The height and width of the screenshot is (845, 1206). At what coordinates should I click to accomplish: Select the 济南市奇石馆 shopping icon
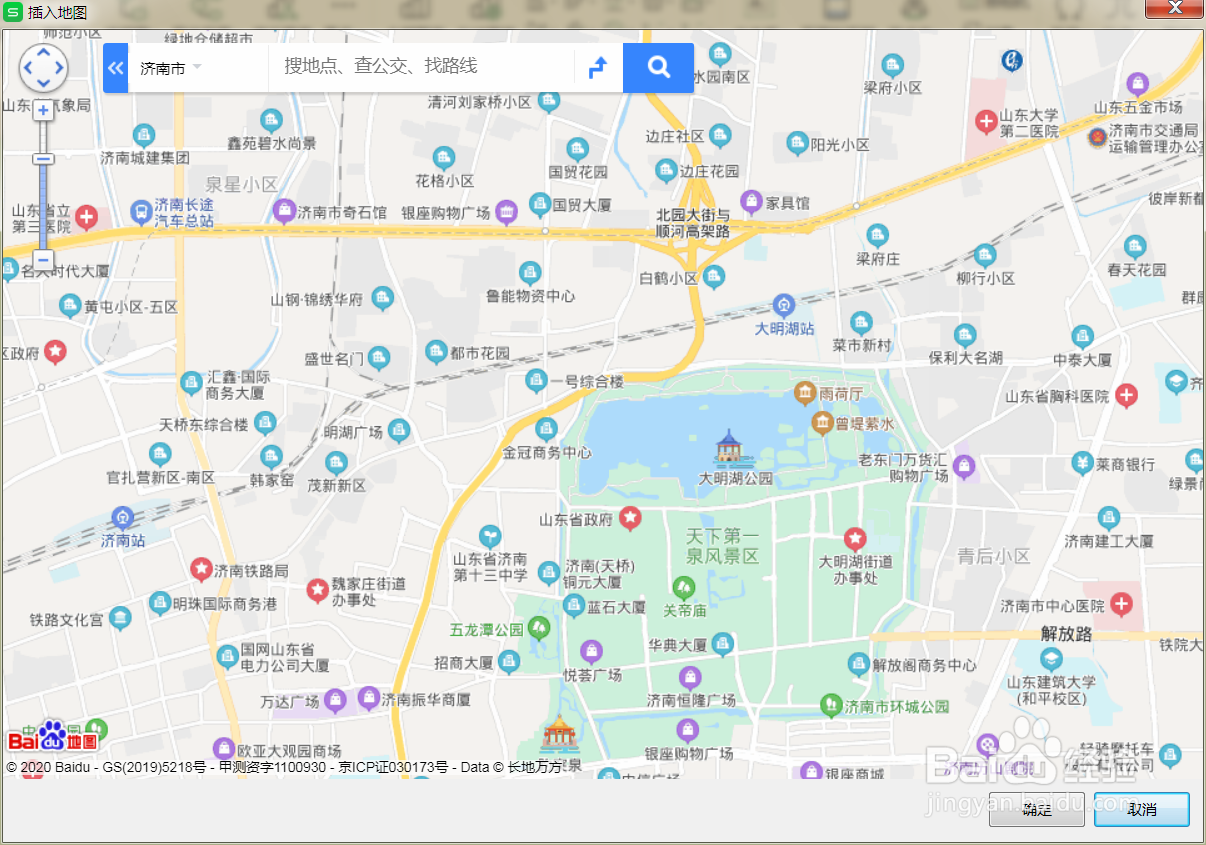coord(284,211)
